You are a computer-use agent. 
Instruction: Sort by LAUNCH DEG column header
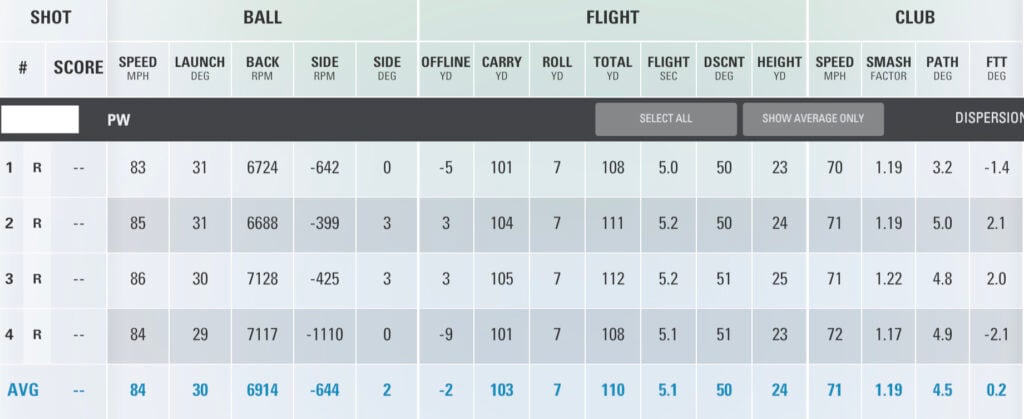coord(200,67)
